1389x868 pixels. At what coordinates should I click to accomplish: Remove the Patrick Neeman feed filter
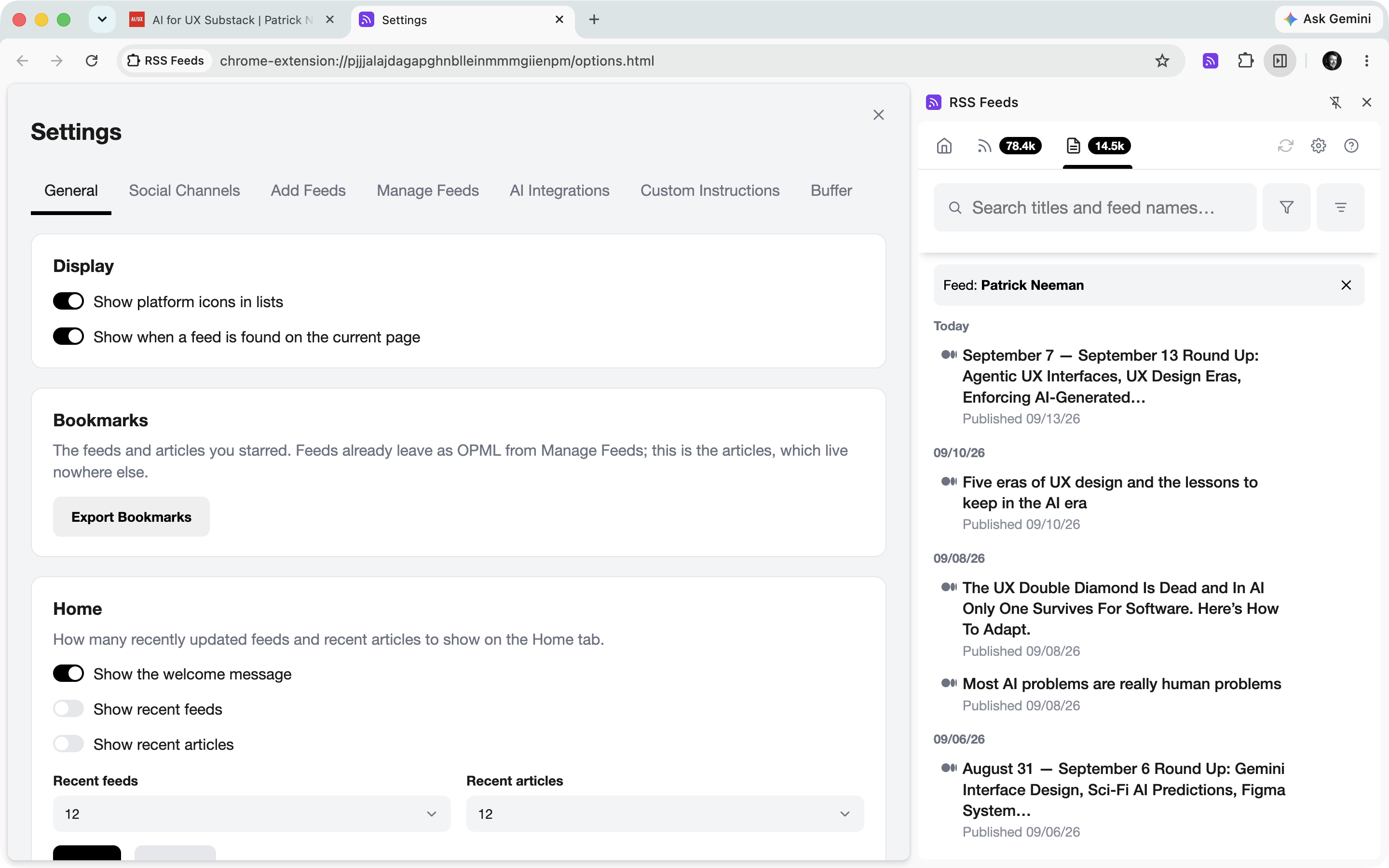pyautogui.click(x=1346, y=285)
